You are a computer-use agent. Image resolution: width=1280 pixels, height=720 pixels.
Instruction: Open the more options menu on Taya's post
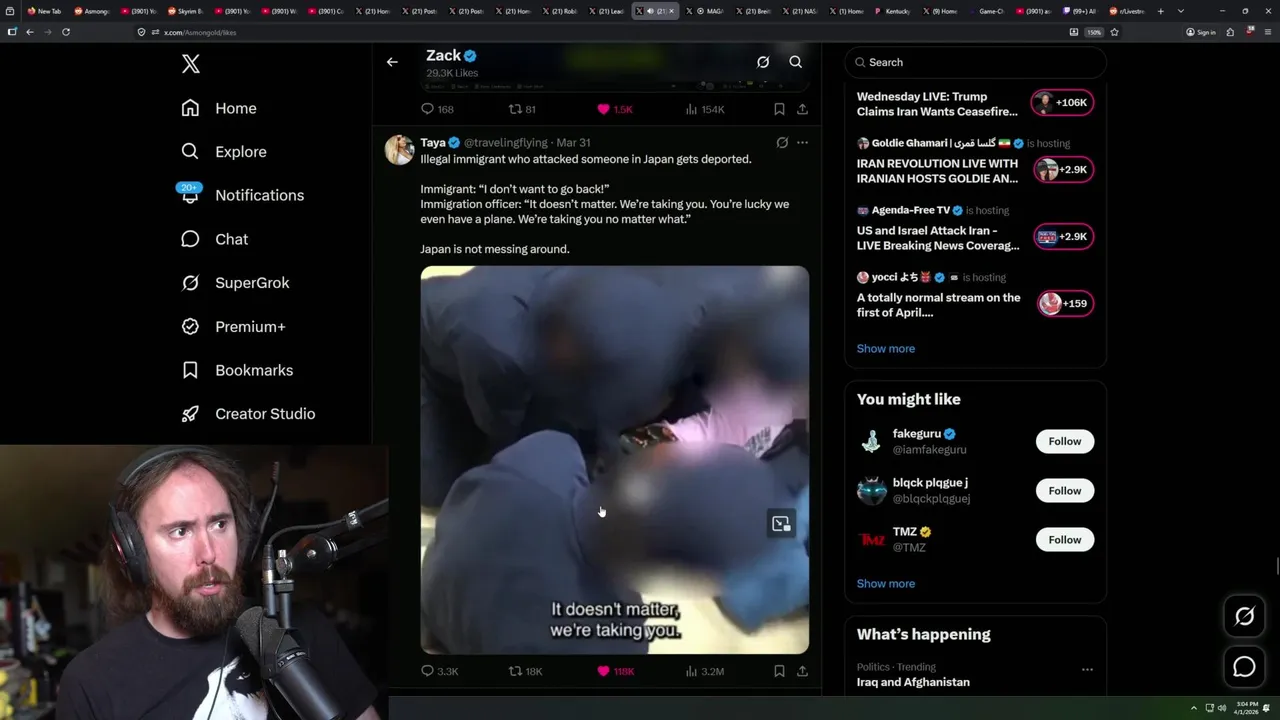pos(802,143)
